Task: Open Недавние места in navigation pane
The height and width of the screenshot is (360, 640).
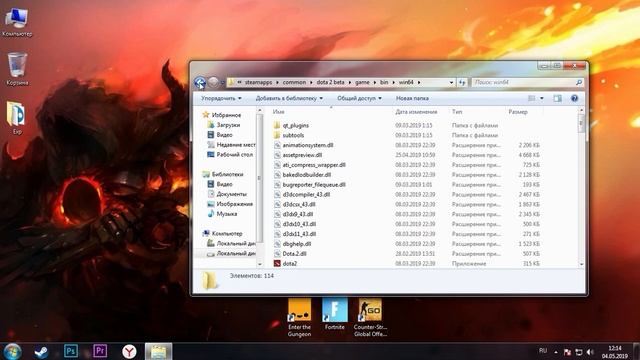Action: coord(236,145)
